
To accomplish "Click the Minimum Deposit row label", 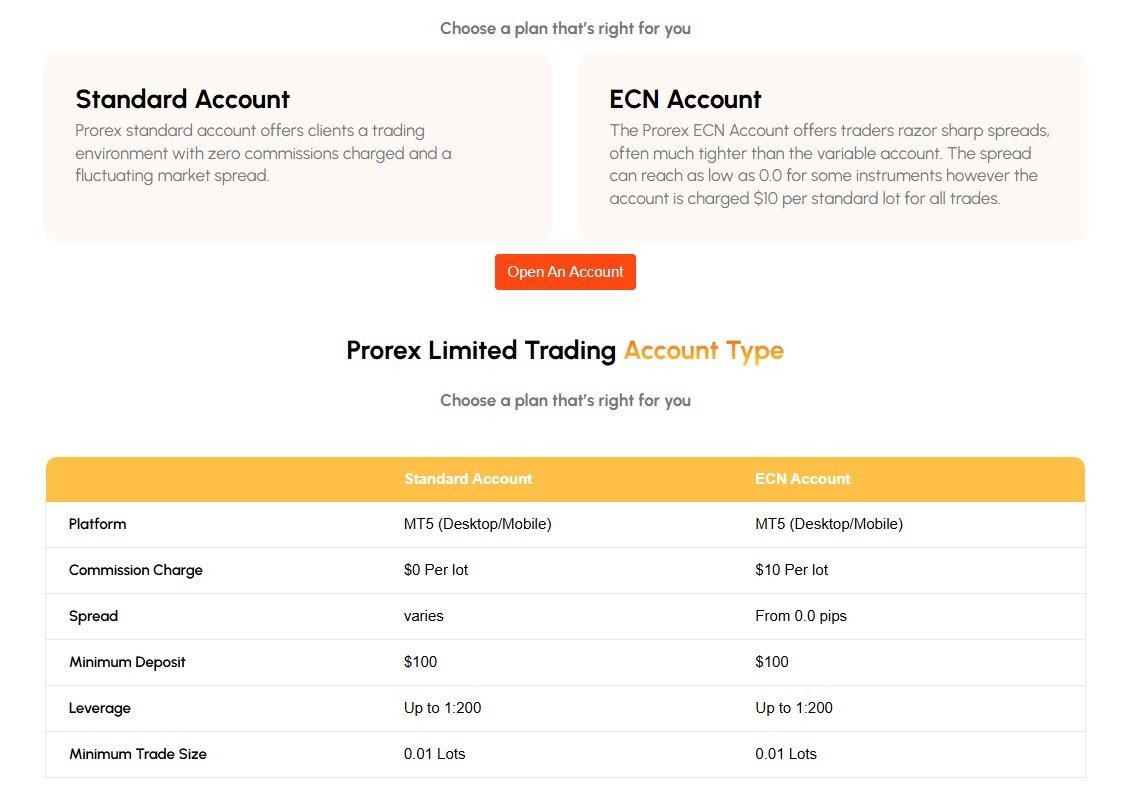I will (x=127, y=662).
